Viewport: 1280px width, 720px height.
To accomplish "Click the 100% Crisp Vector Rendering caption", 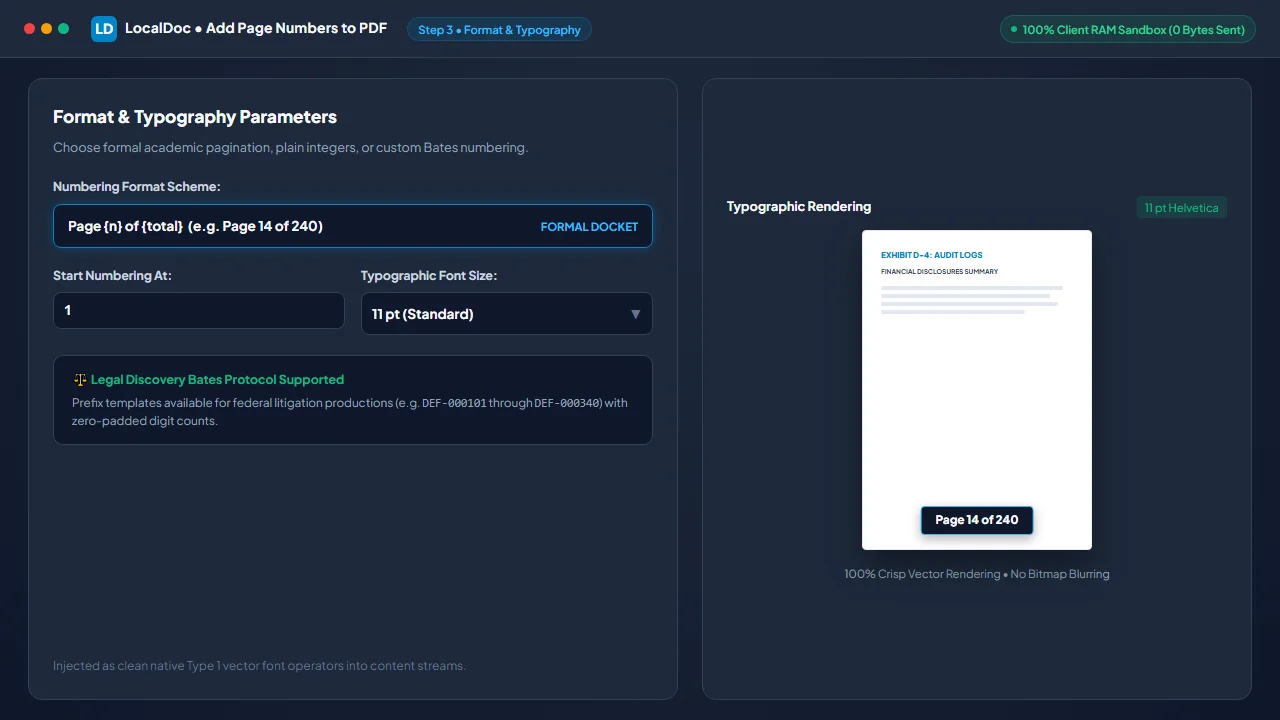I will 977,574.
